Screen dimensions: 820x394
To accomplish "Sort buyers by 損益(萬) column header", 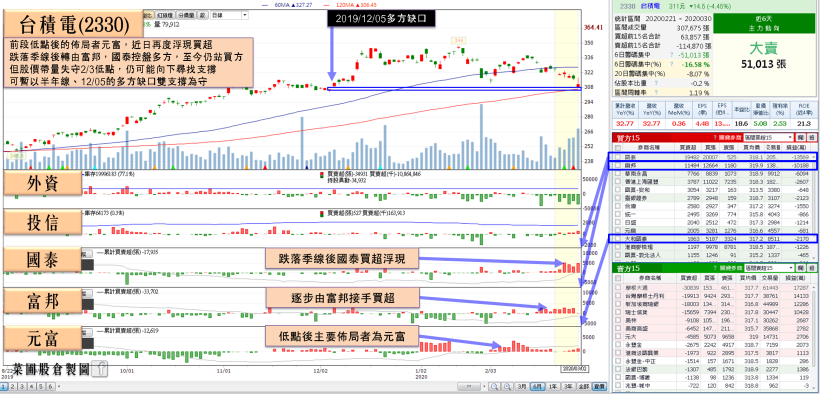I will (x=796, y=148).
